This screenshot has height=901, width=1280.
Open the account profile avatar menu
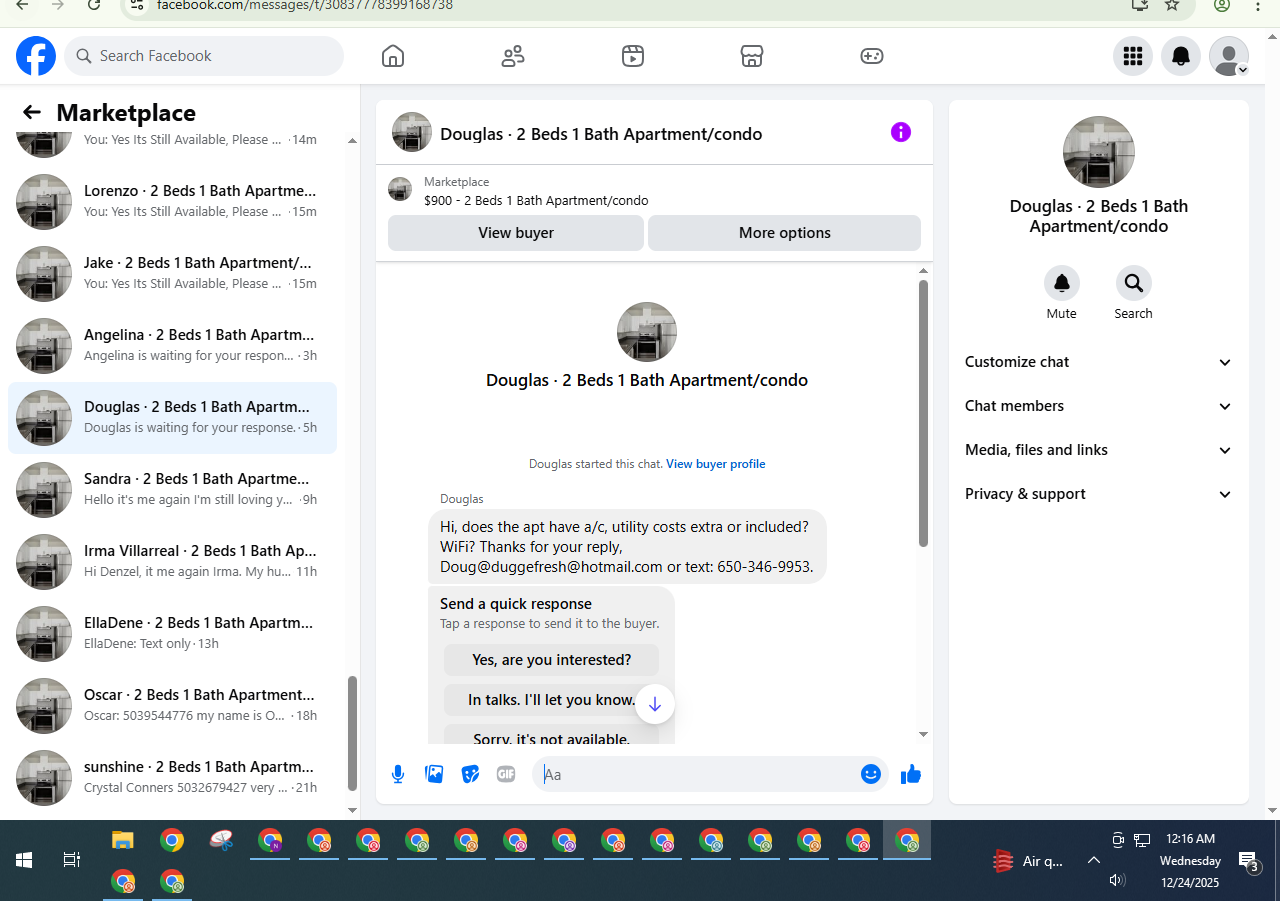[x=1229, y=56]
